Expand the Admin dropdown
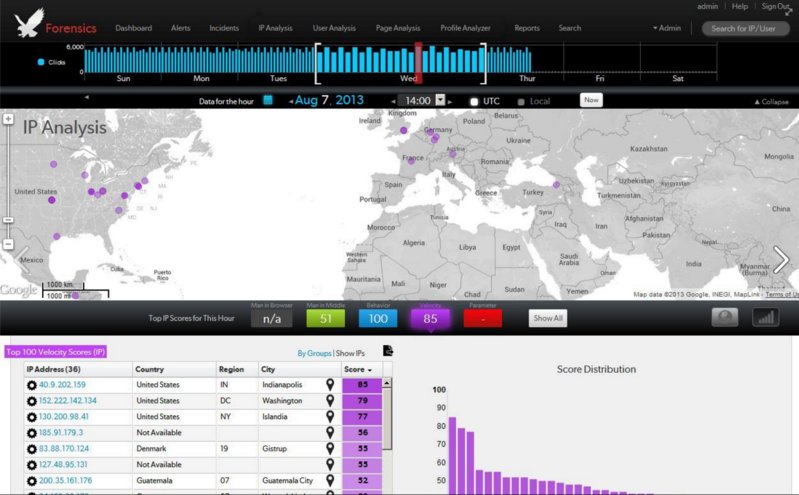799x495 pixels. point(667,28)
